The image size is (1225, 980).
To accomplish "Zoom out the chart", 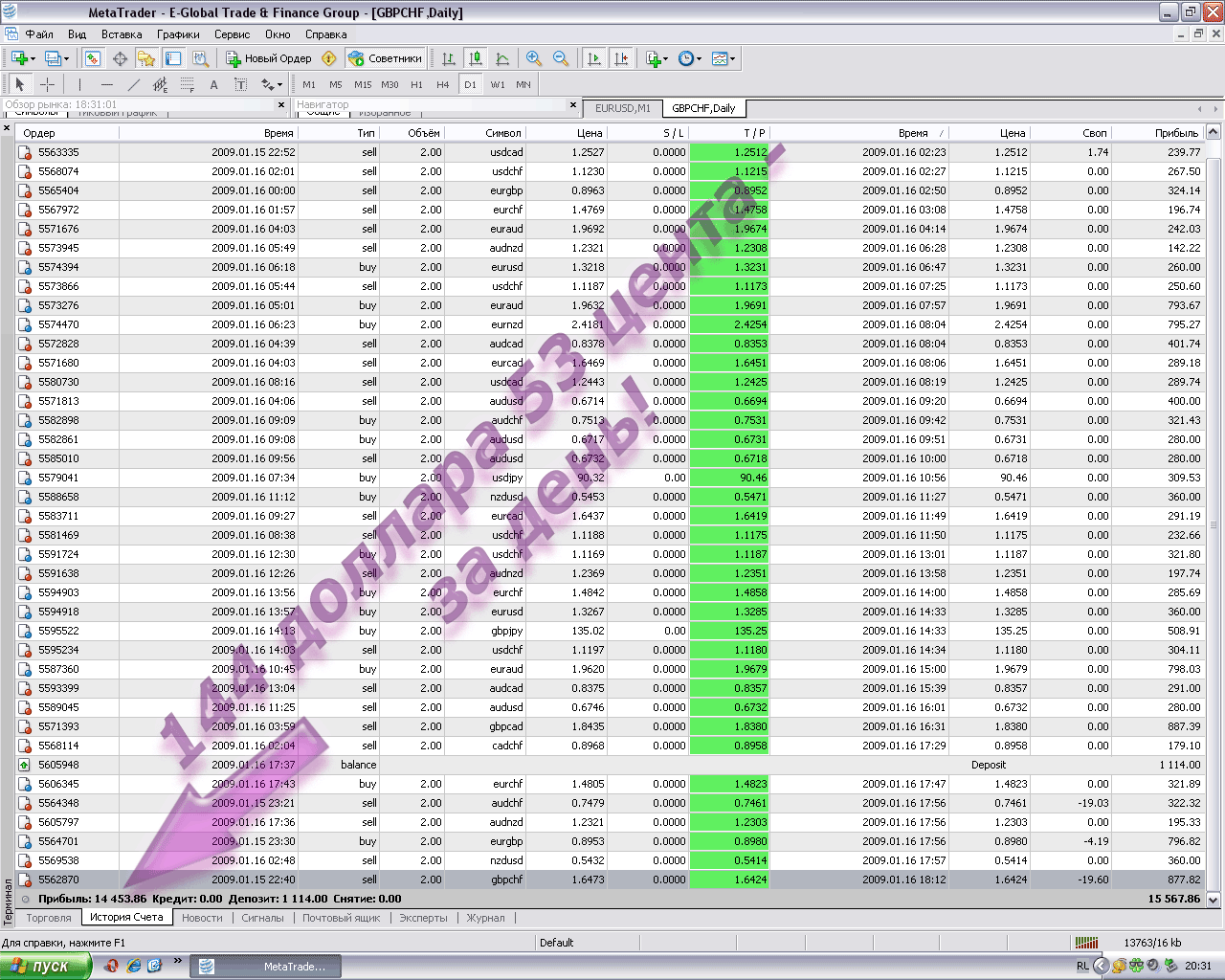I will pyautogui.click(x=561, y=58).
